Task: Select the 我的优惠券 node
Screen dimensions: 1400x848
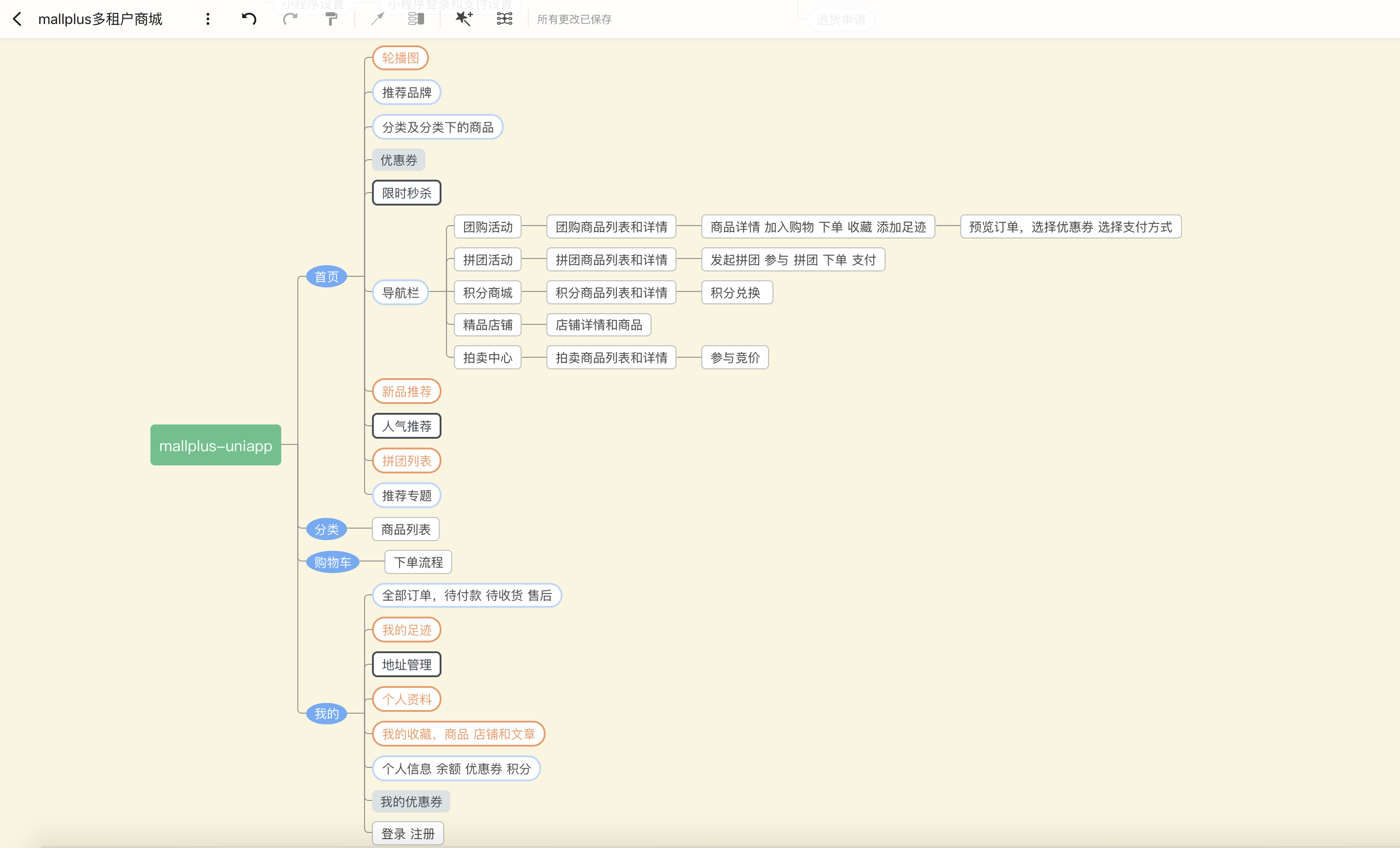Action: [x=411, y=801]
